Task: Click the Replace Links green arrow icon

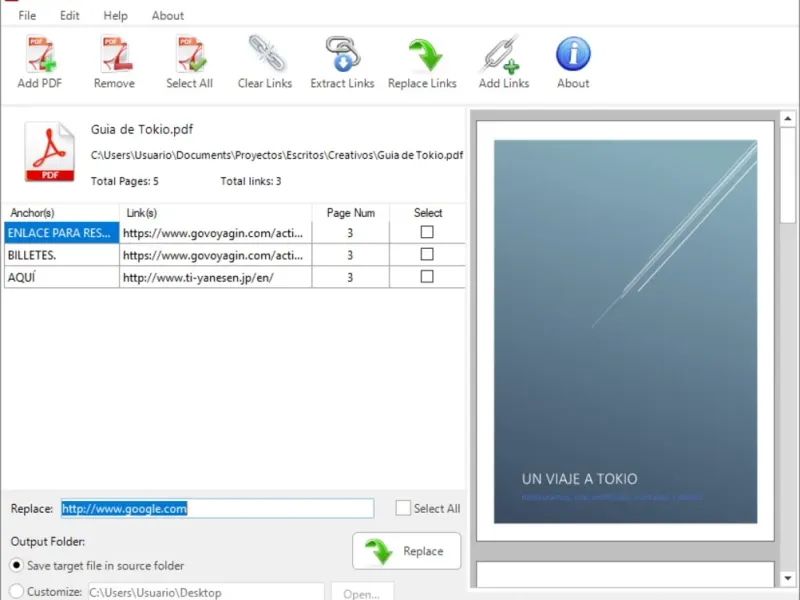Action: pyautogui.click(x=424, y=55)
